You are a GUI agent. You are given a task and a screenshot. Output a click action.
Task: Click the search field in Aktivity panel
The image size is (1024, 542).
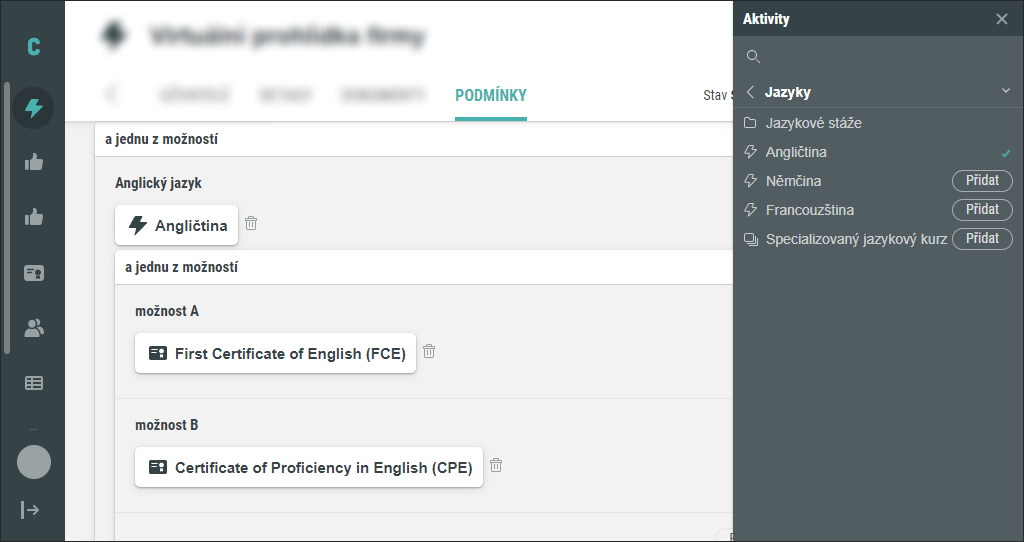878,57
